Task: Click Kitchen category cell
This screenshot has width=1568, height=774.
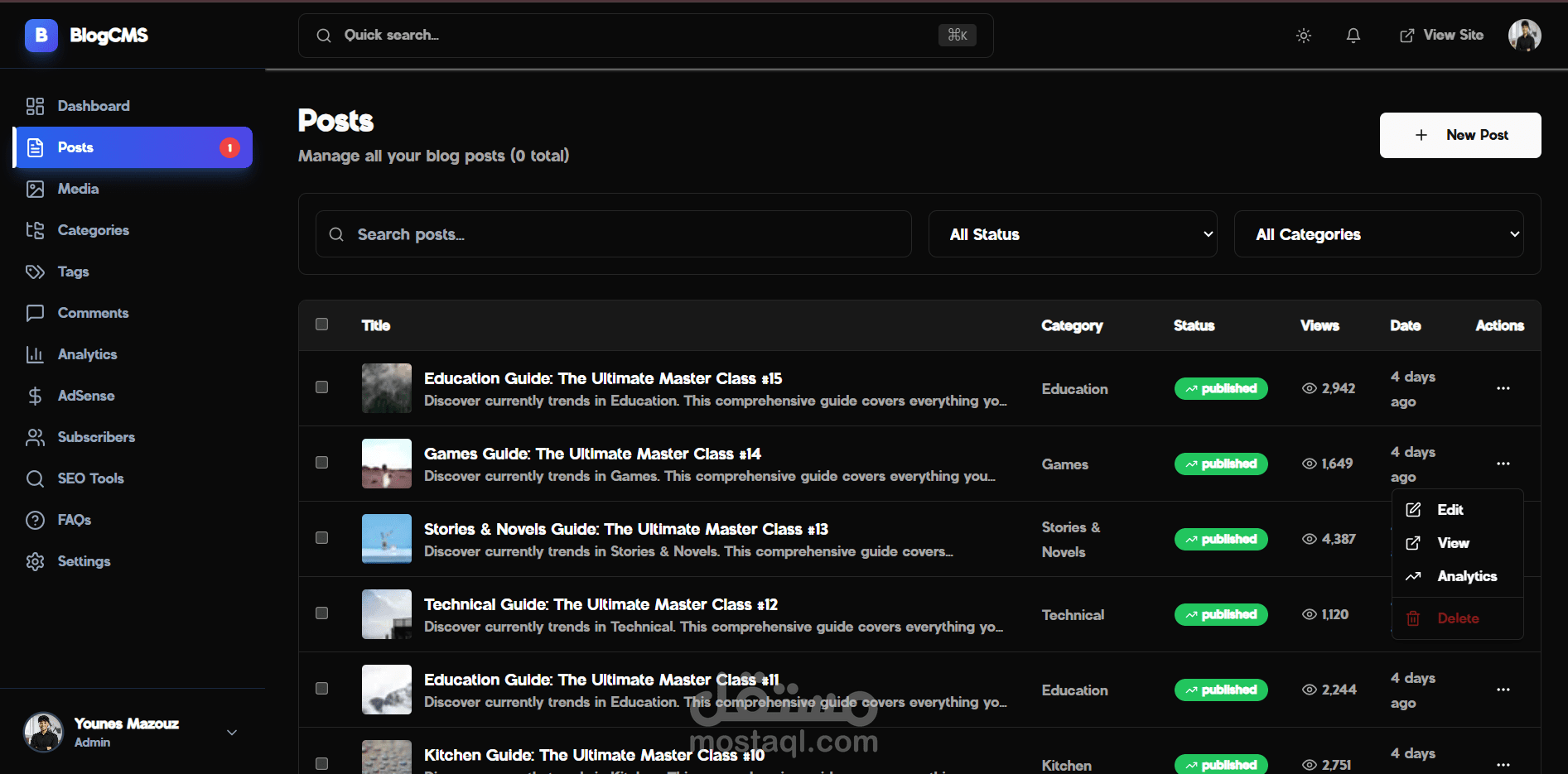Action: click(1067, 766)
